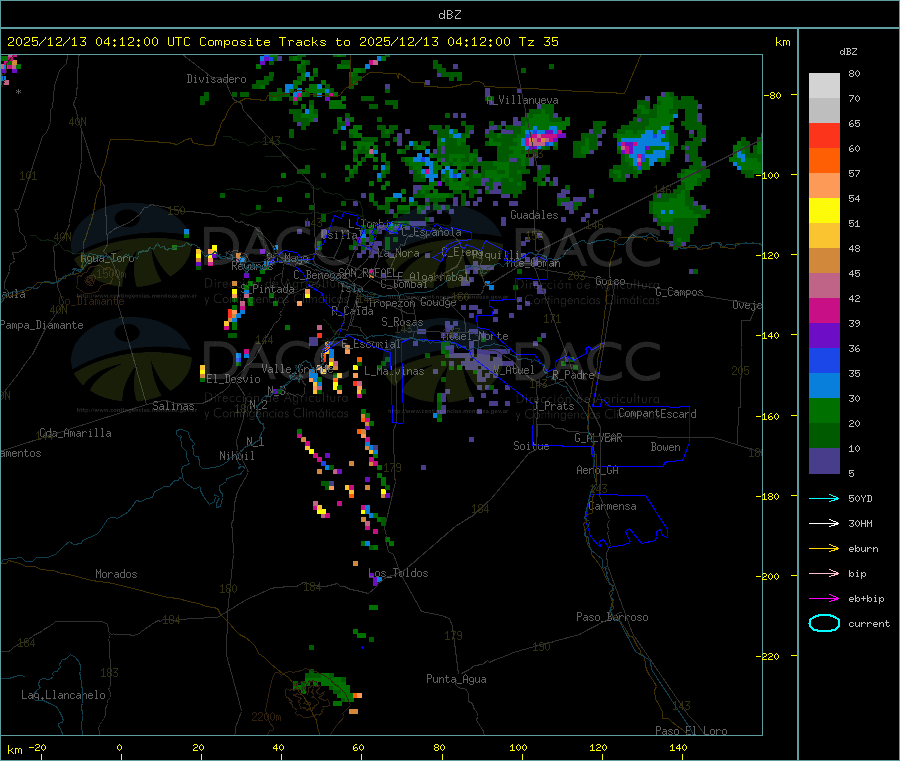The image size is (900, 761).
Task: Click the Agua_Toro place label
Action: 107,258
